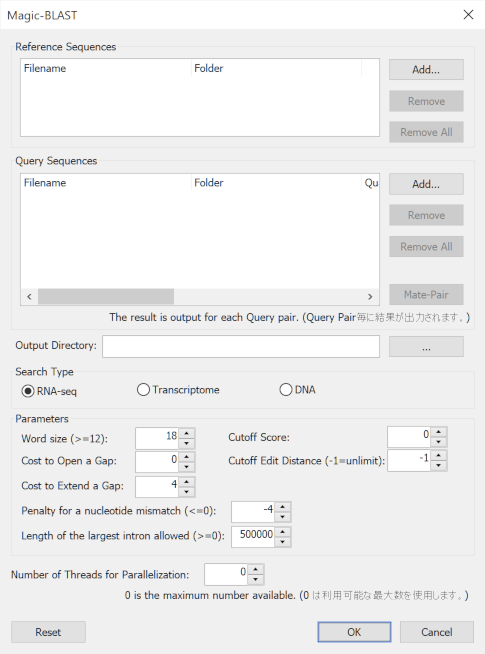
Task: Decrease Cutoff Score value
Action: [x=438, y=442]
